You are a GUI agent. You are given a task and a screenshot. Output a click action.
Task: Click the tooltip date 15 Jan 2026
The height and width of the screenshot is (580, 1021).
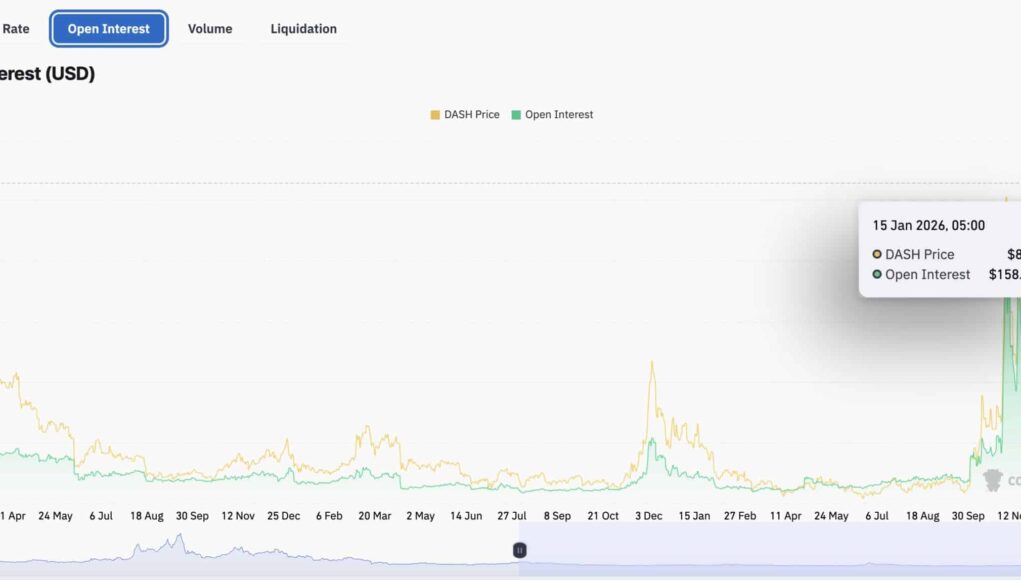click(x=928, y=226)
